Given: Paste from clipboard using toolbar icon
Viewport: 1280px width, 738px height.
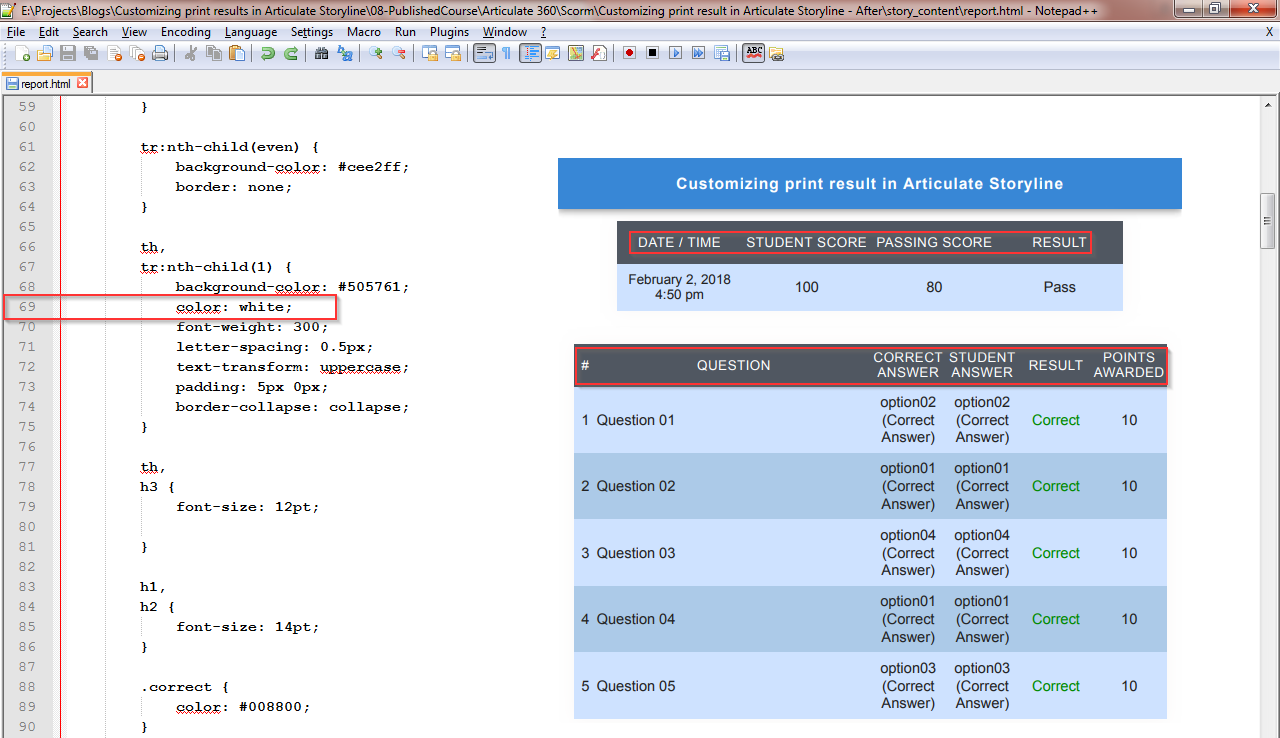Looking at the screenshot, I should [x=237, y=53].
